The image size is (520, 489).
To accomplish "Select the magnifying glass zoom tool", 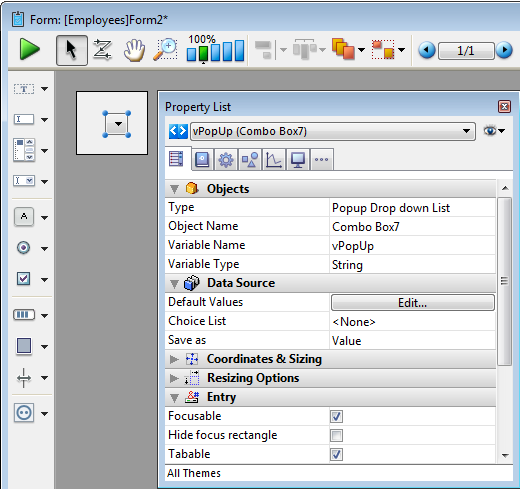I will coord(166,50).
